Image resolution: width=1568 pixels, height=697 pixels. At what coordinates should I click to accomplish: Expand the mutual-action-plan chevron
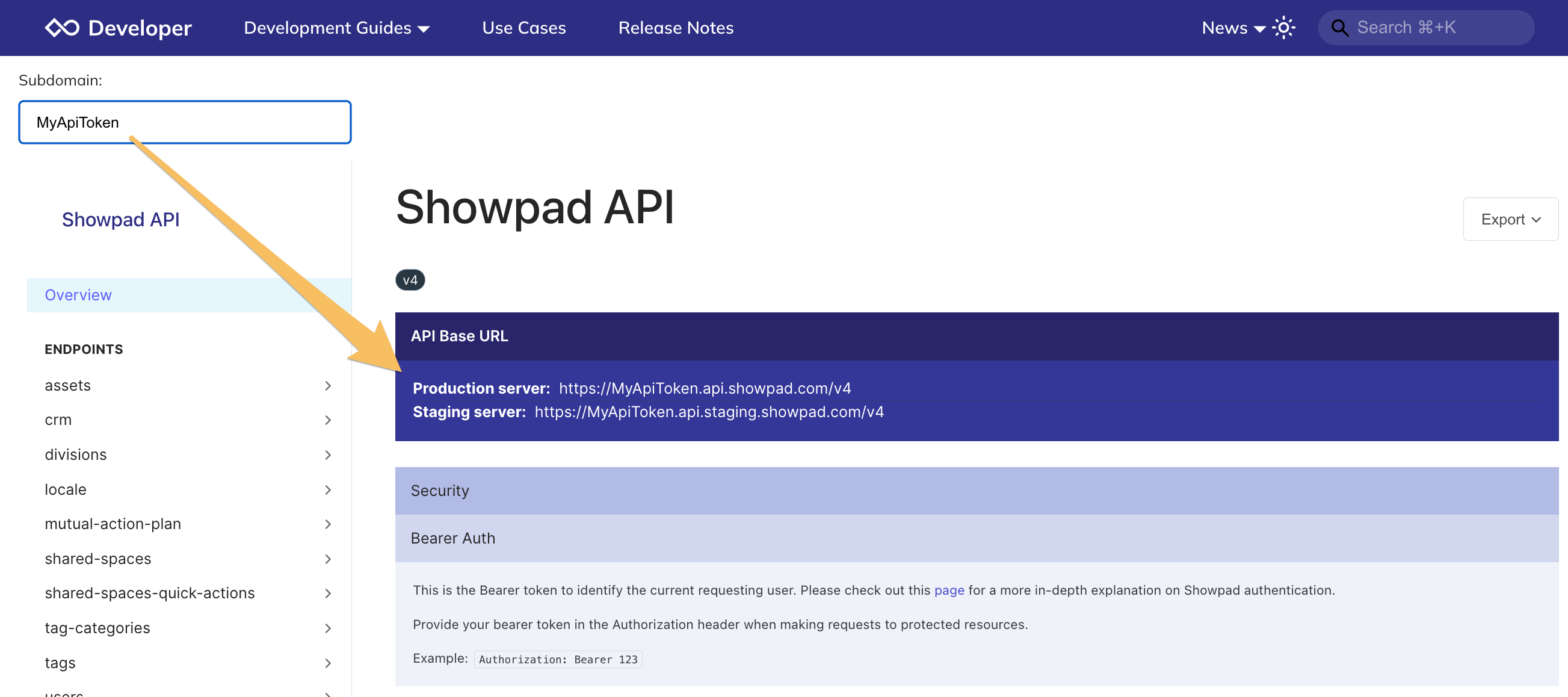point(328,524)
